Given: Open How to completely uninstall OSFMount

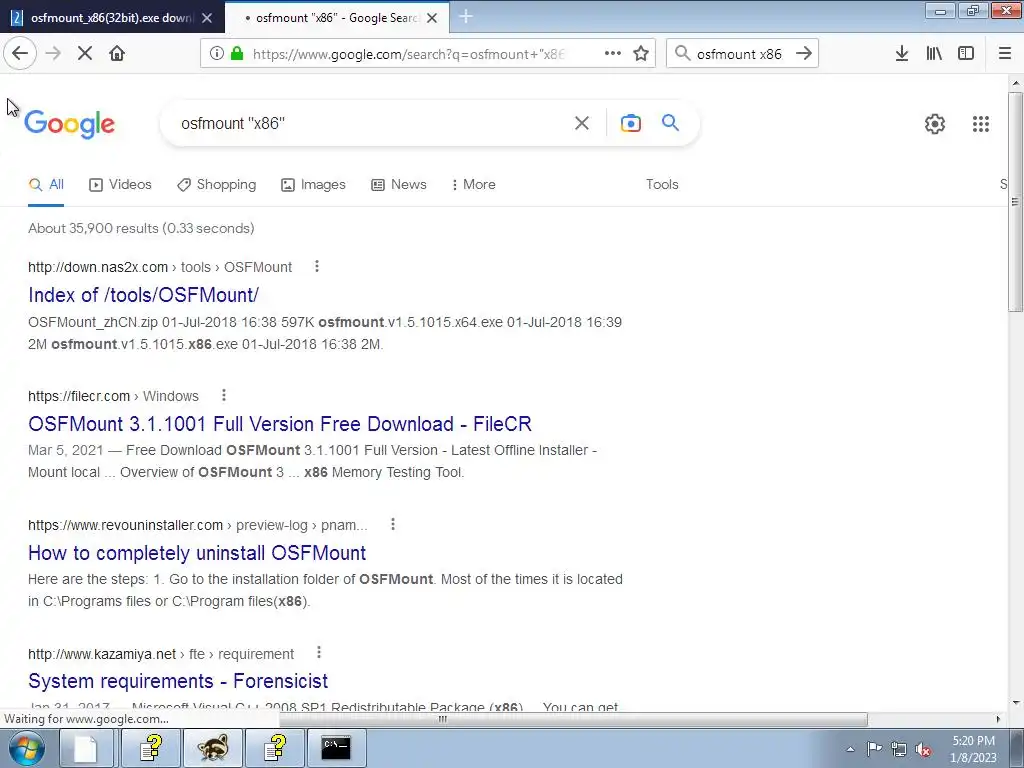Looking at the screenshot, I should click(x=197, y=553).
